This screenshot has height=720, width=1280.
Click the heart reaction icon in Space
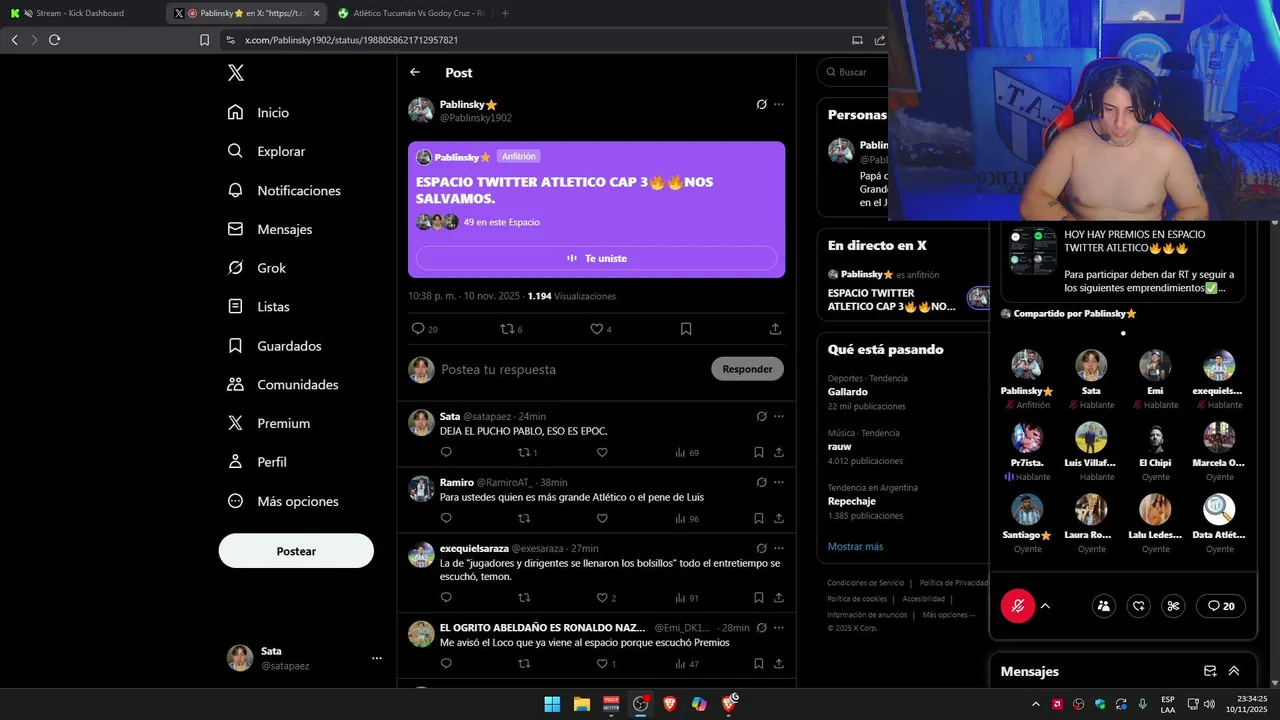click(x=1139, y=606)
